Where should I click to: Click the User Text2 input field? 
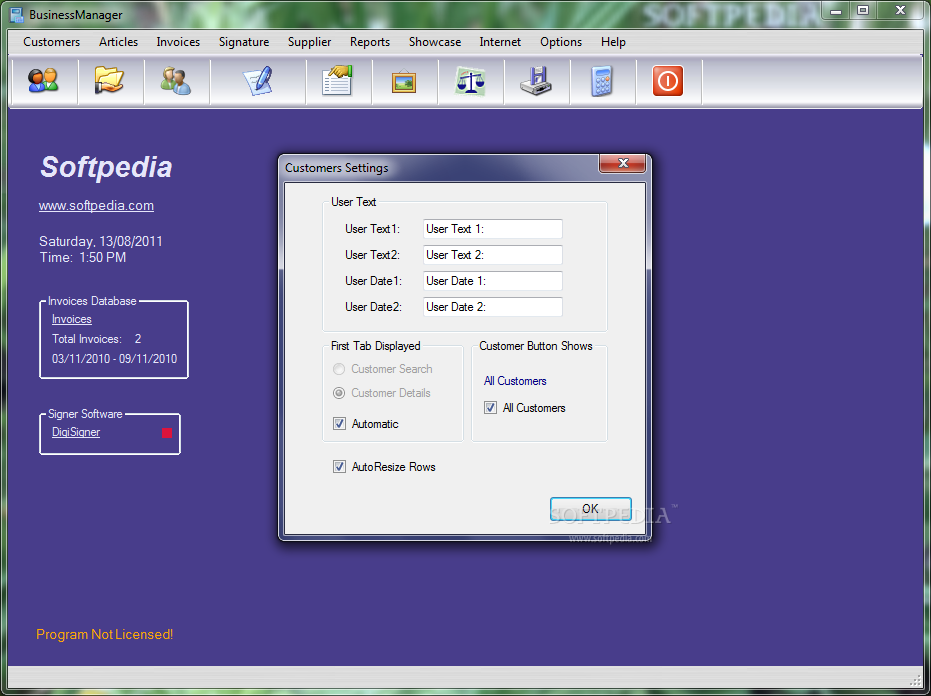coord(493,255)
